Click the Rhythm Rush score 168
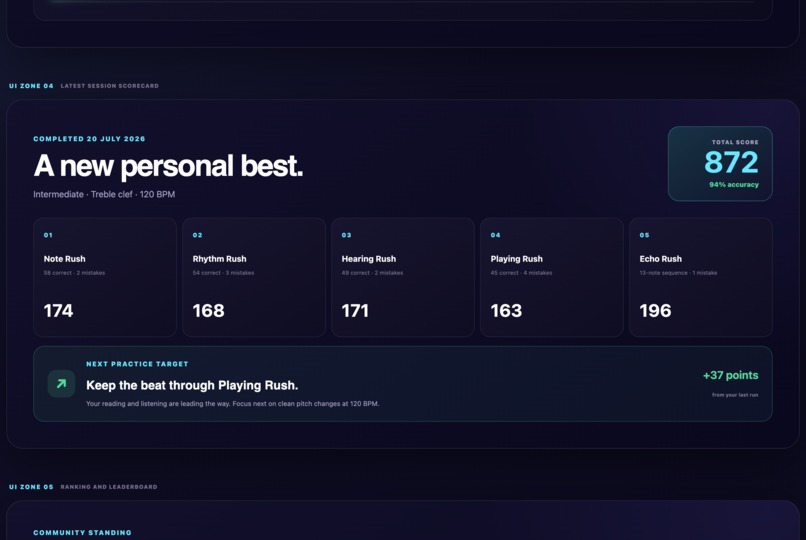 click(x=208, y=310)
